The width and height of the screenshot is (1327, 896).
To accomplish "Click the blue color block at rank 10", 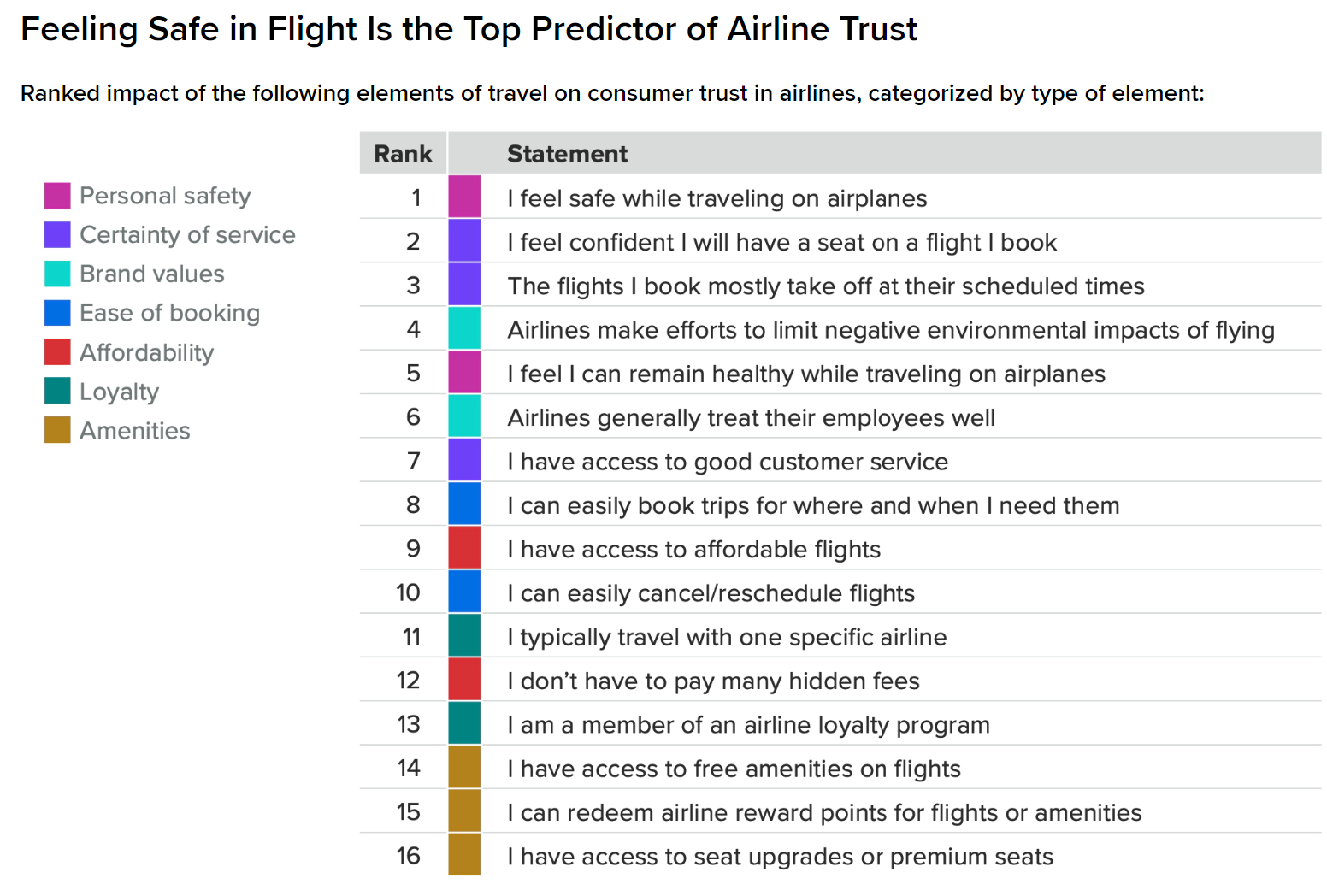I will [x=464, y=592].
